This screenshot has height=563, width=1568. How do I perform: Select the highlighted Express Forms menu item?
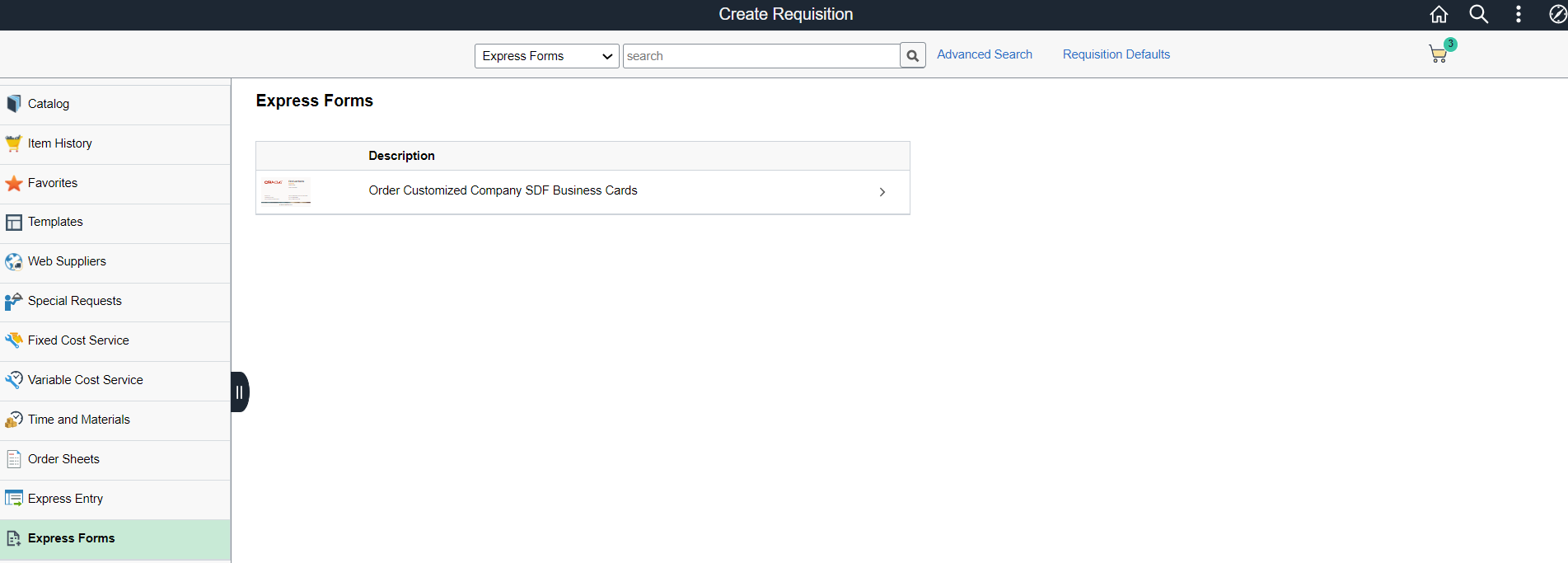[115, 539]
